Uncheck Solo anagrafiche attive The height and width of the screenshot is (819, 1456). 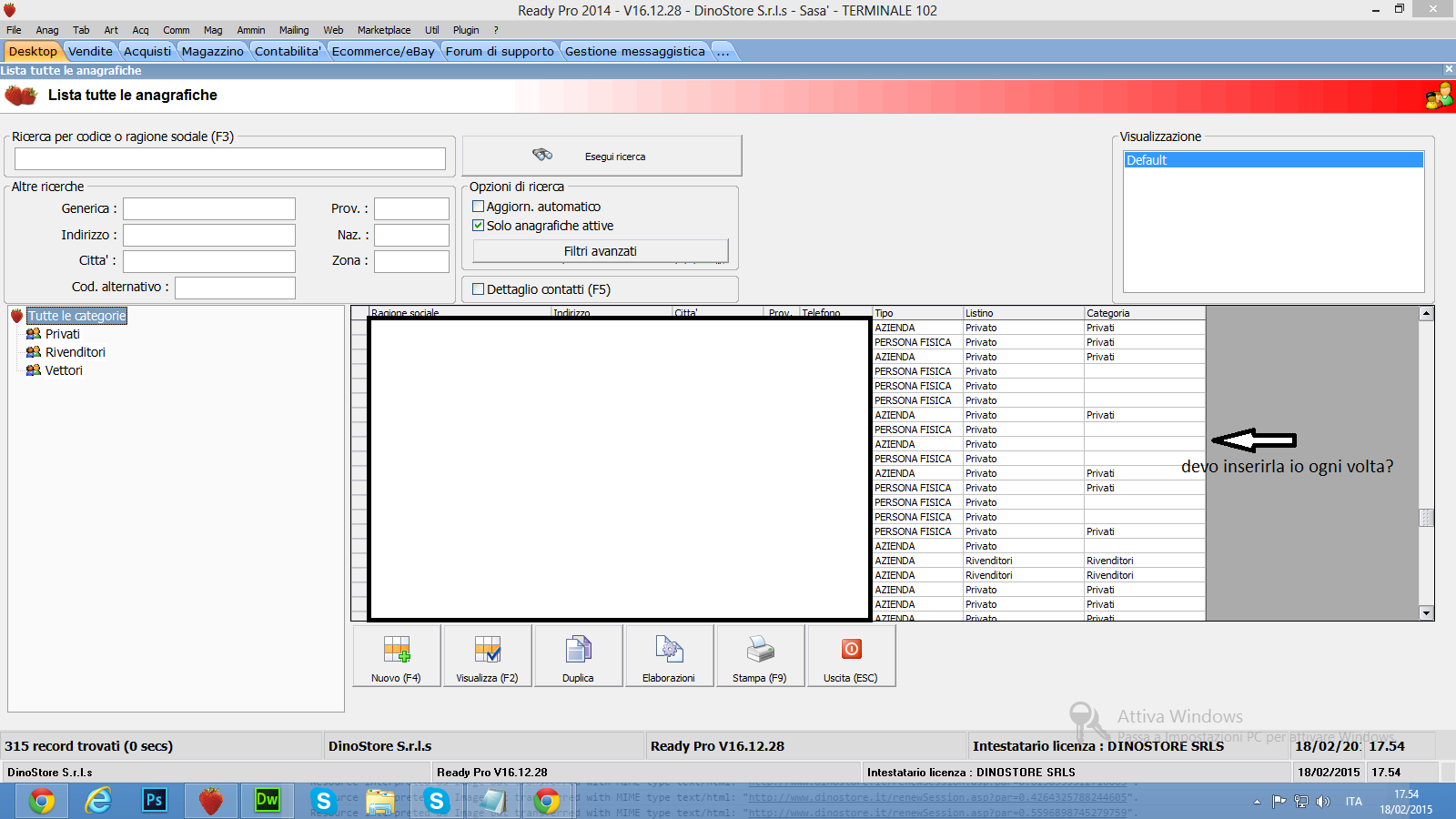click(x=478, y=226)
